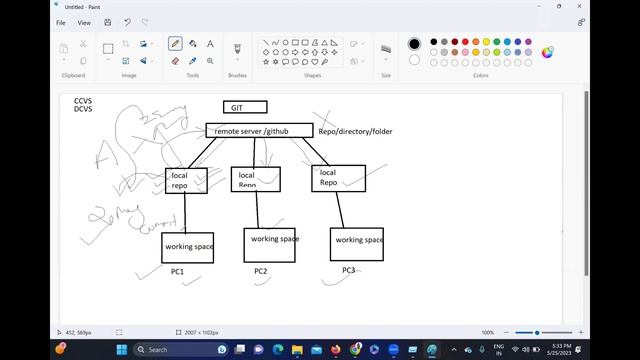The width and height of the screenshot is (640, 360).
Task: Select the primary black Color 1 circle
Action: pyautogui.click(x=414, y=44)
